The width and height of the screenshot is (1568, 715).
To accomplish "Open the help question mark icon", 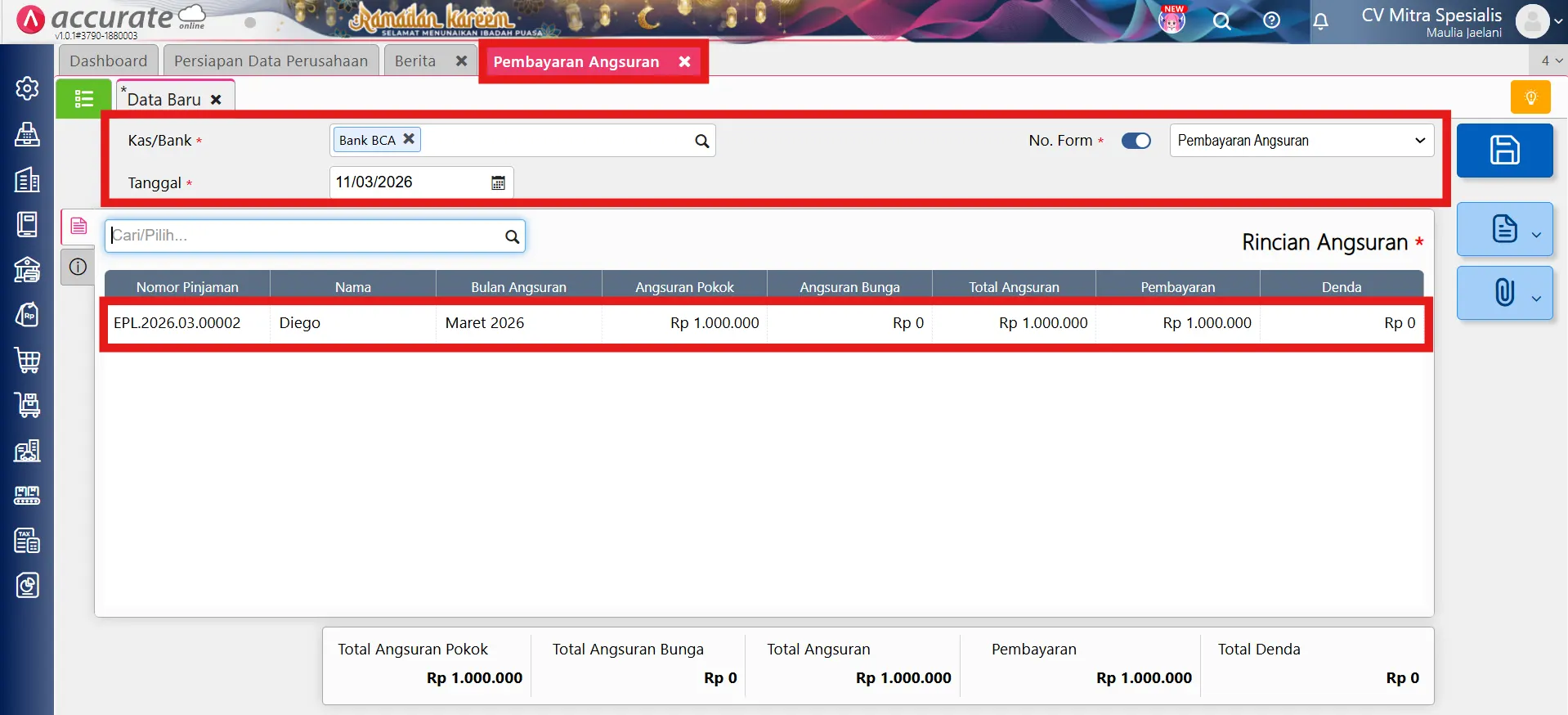I will coord(1271,21).
